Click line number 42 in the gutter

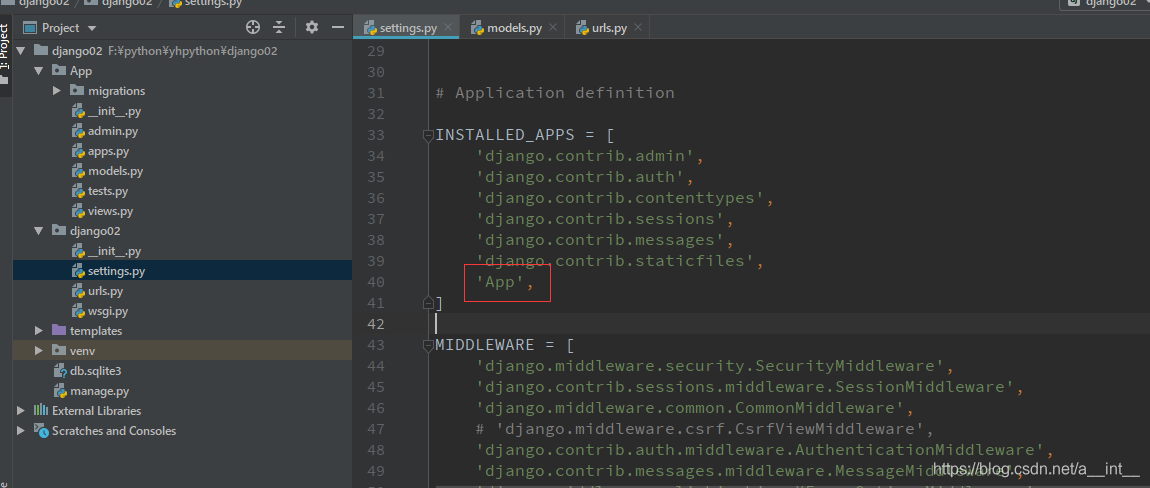coord(376,324)
